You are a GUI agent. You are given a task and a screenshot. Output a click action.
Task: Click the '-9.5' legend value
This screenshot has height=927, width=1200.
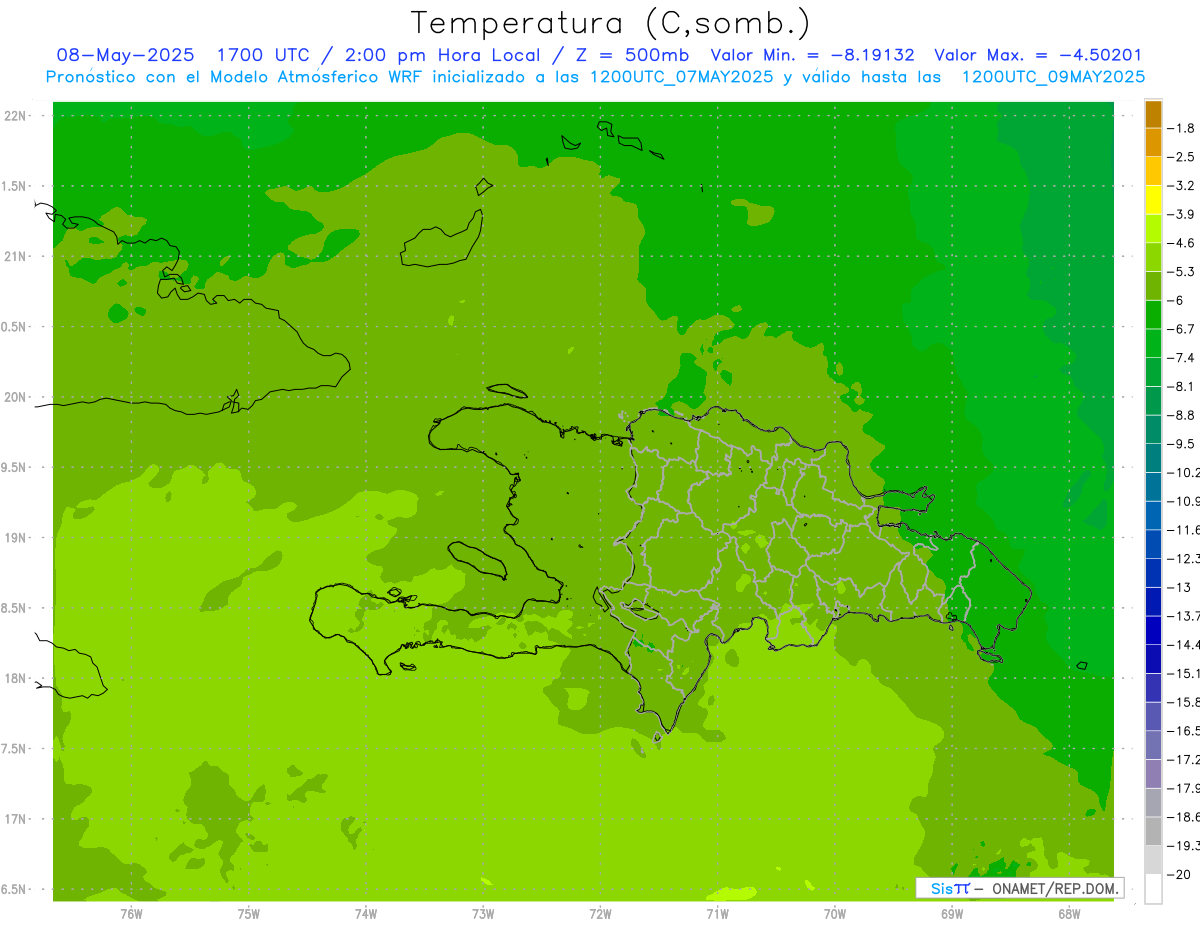pyautogui.click(x=1182, y=444)
